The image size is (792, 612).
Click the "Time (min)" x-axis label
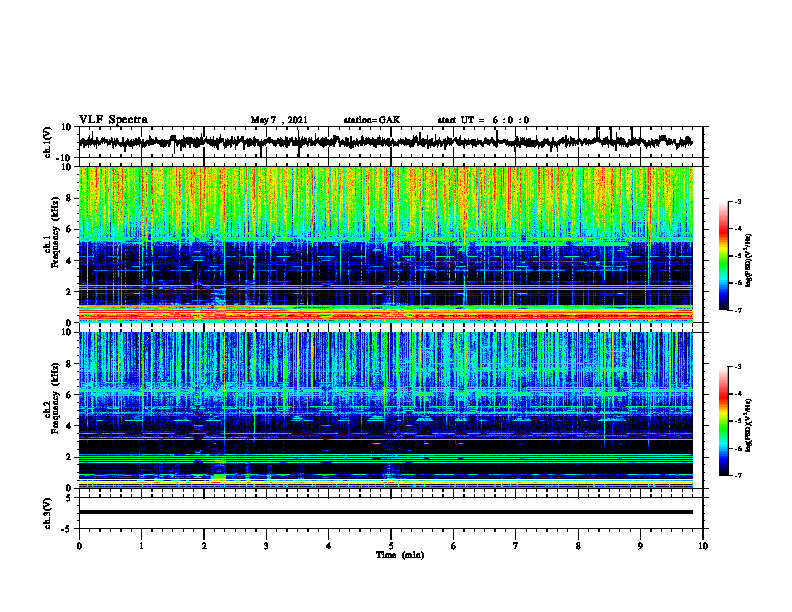(400, 555)
